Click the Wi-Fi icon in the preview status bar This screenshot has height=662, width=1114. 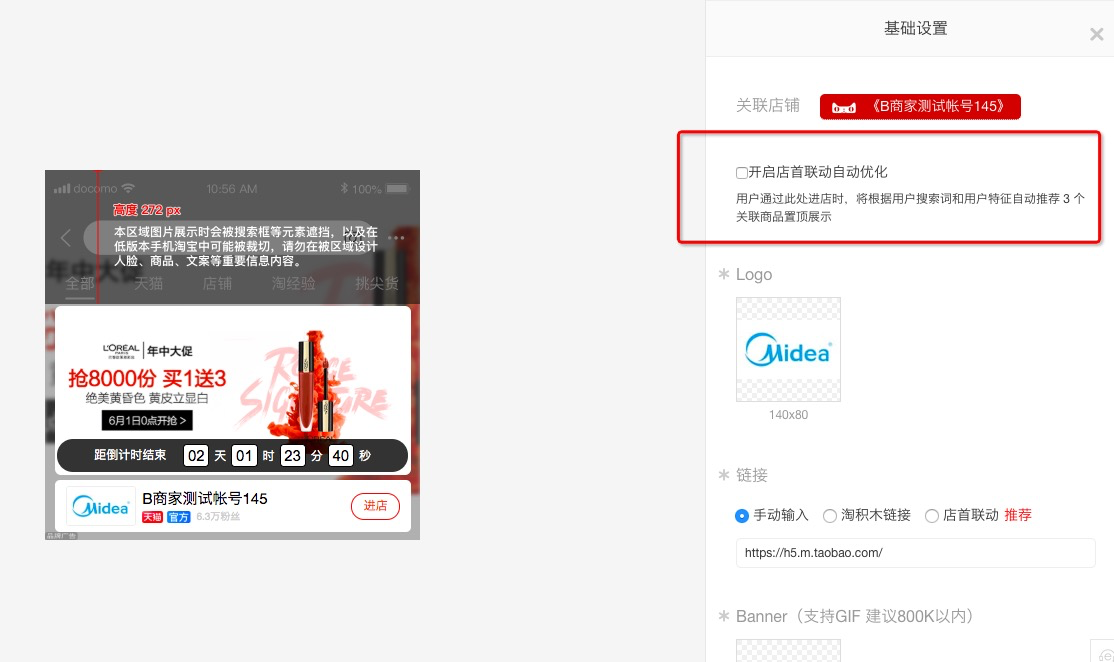[128, 188]
